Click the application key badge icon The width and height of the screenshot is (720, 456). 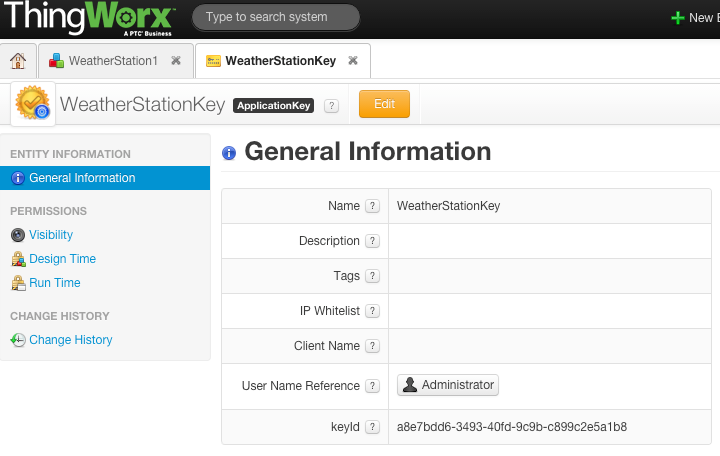[33, 103]
